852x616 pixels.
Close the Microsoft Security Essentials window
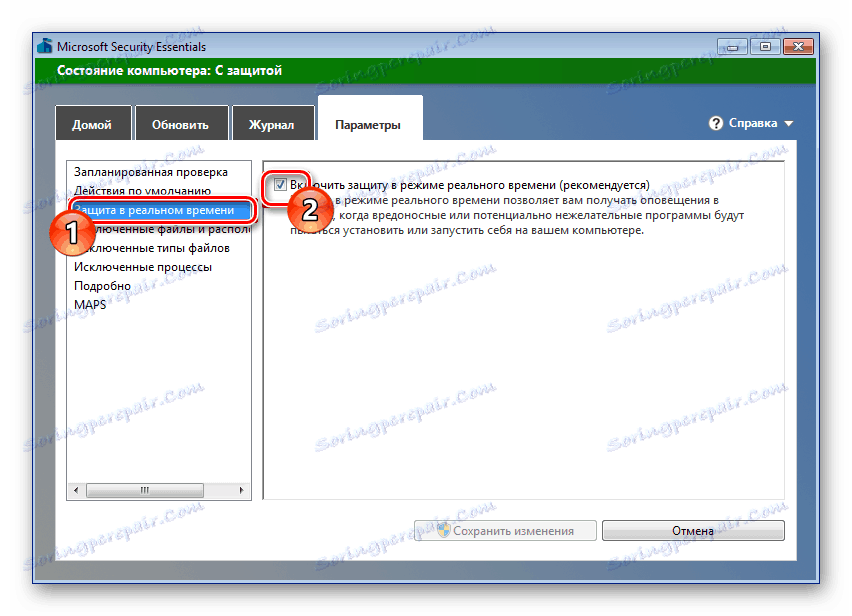pyautogui.click(x=798, y=47)
